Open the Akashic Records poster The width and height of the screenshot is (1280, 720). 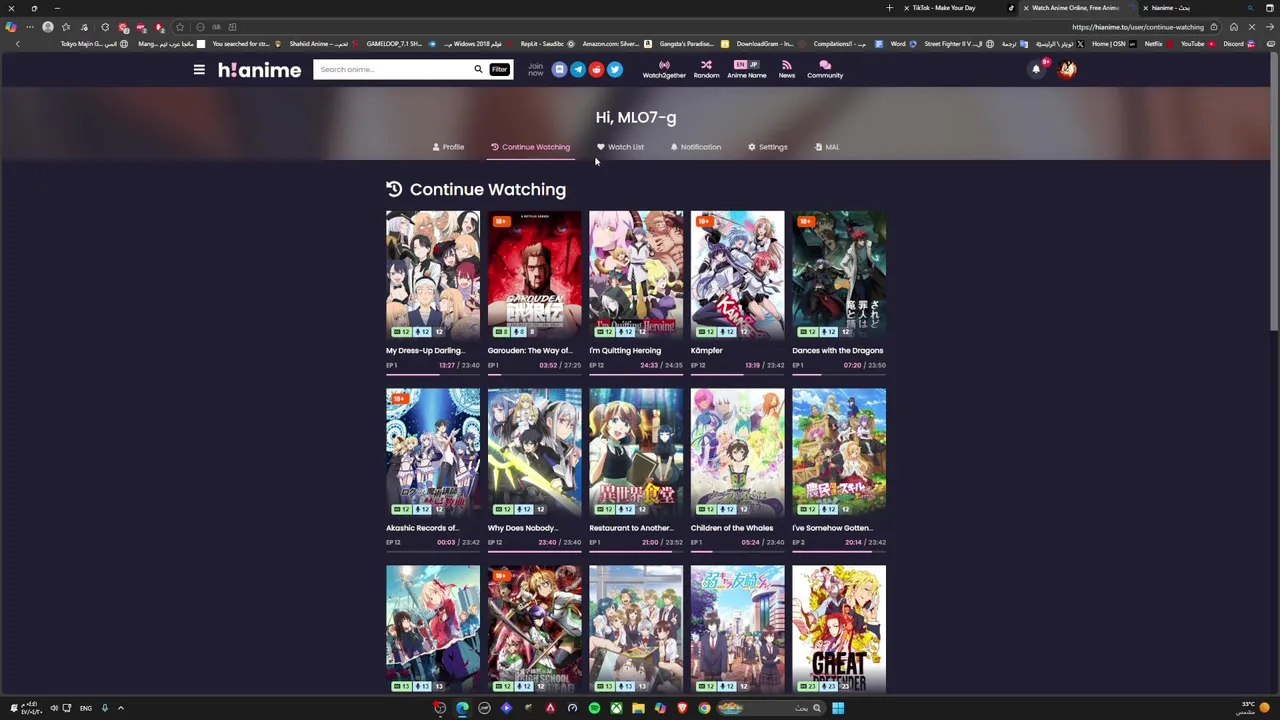(433, 453)
